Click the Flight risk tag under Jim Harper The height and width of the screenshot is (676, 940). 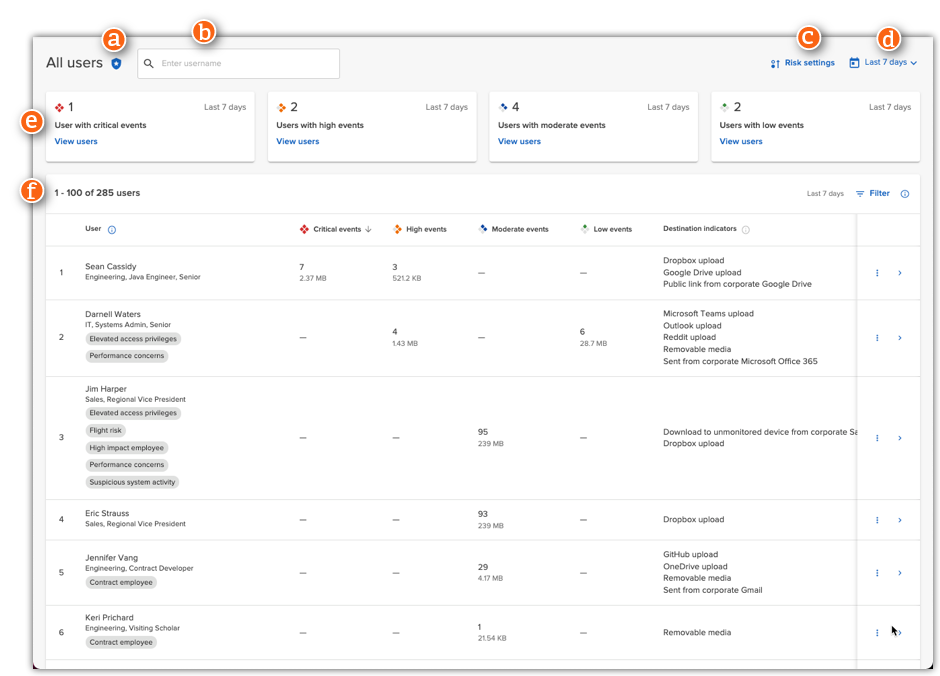click(x=105, y=430)
